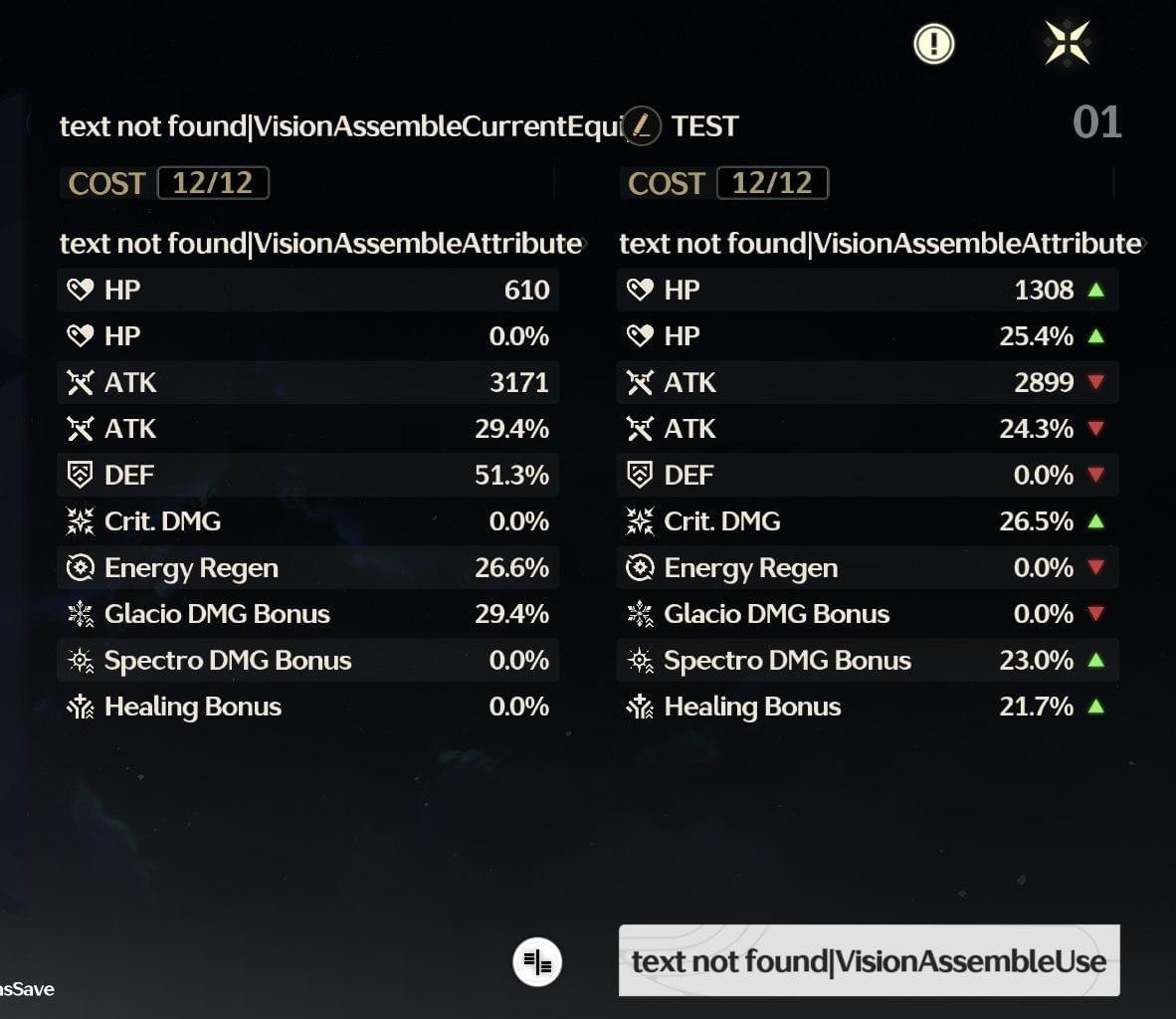Click Spectro DMG Bonus icon in 23.0% row
Image resolution: width=1176 pixels, height=1019 pixels.
tap(640, 661)
